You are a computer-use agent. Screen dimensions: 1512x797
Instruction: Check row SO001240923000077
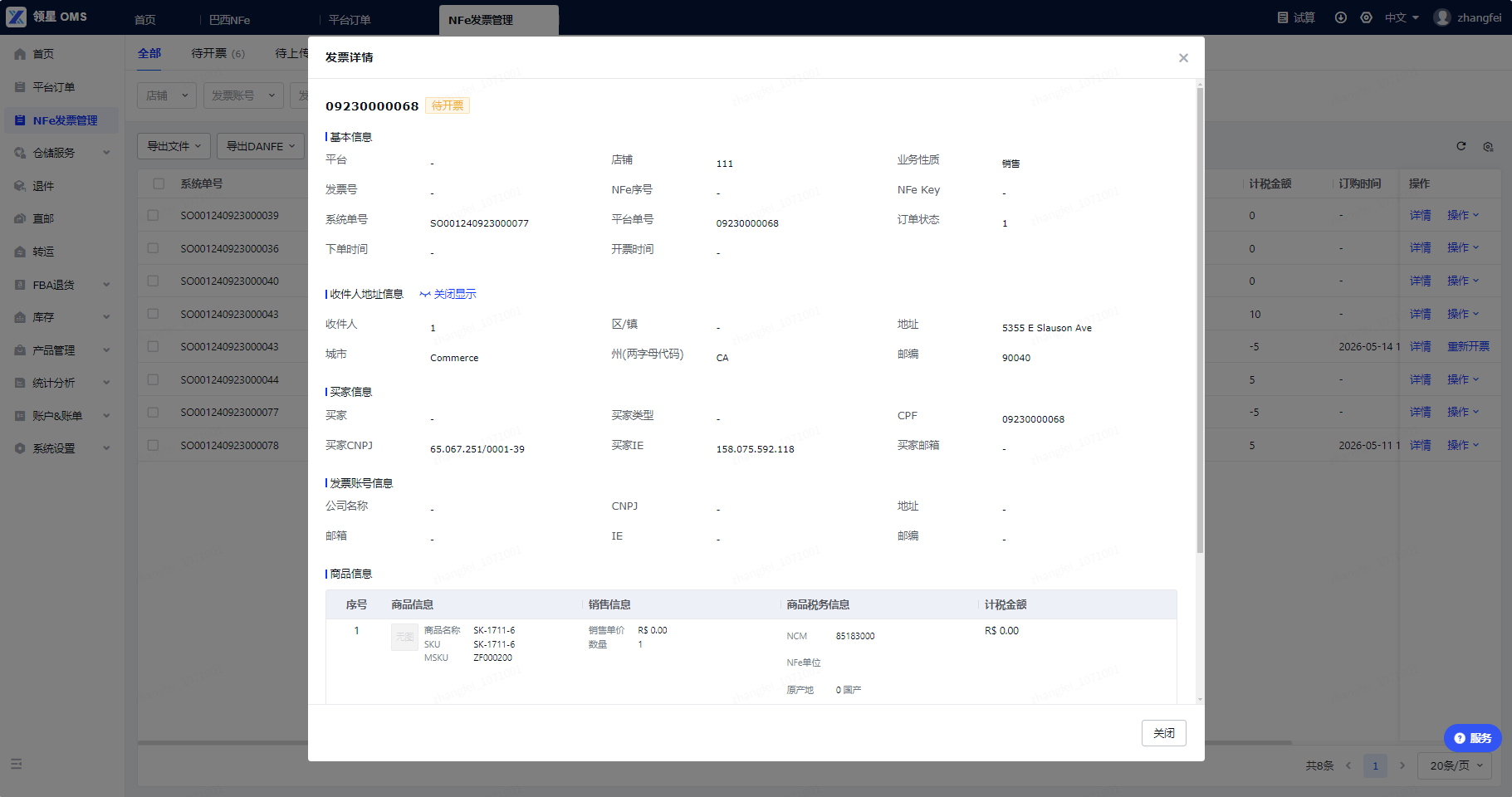tap(153, 412)
